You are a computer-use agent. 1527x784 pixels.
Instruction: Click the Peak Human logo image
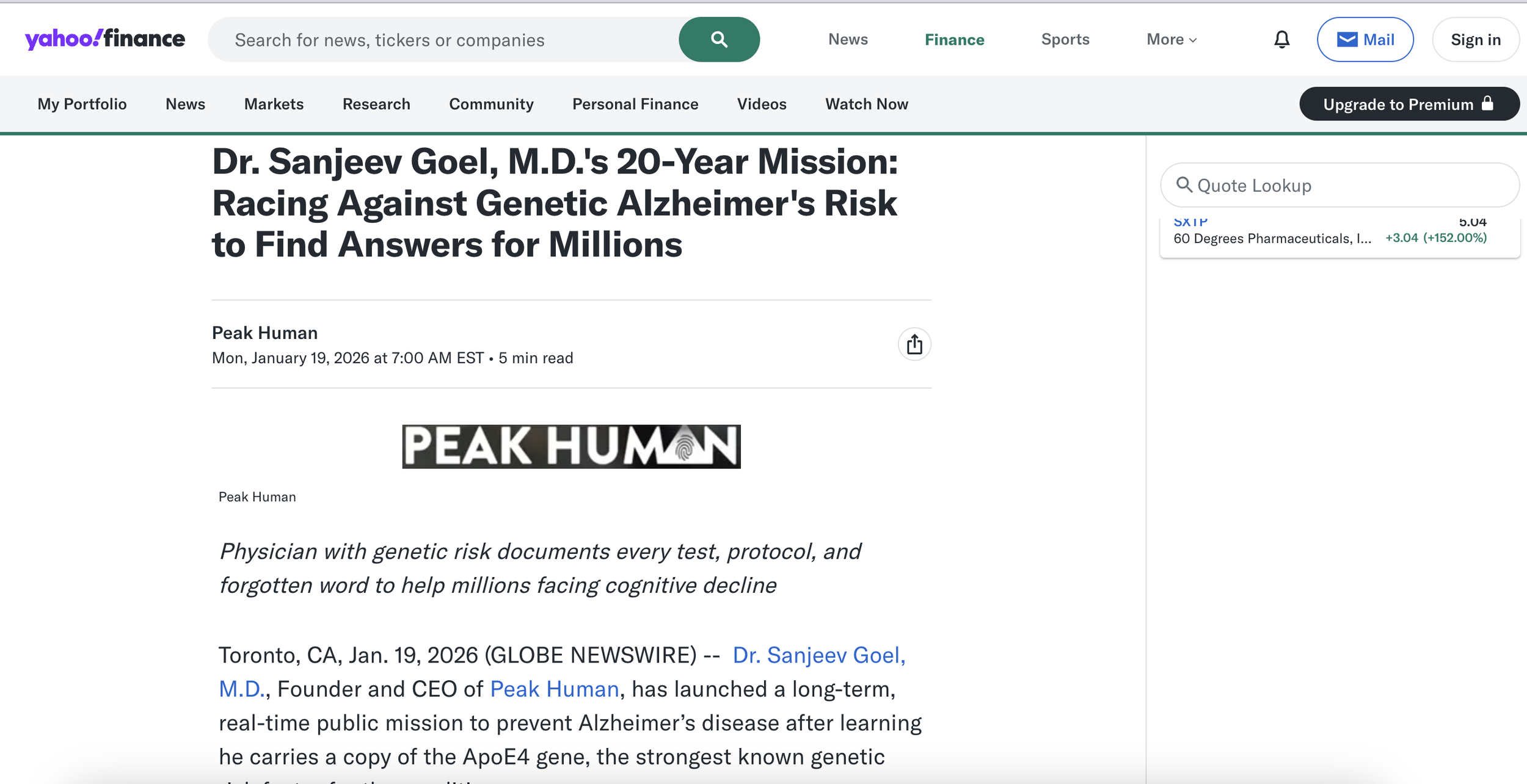click(571, 446)
